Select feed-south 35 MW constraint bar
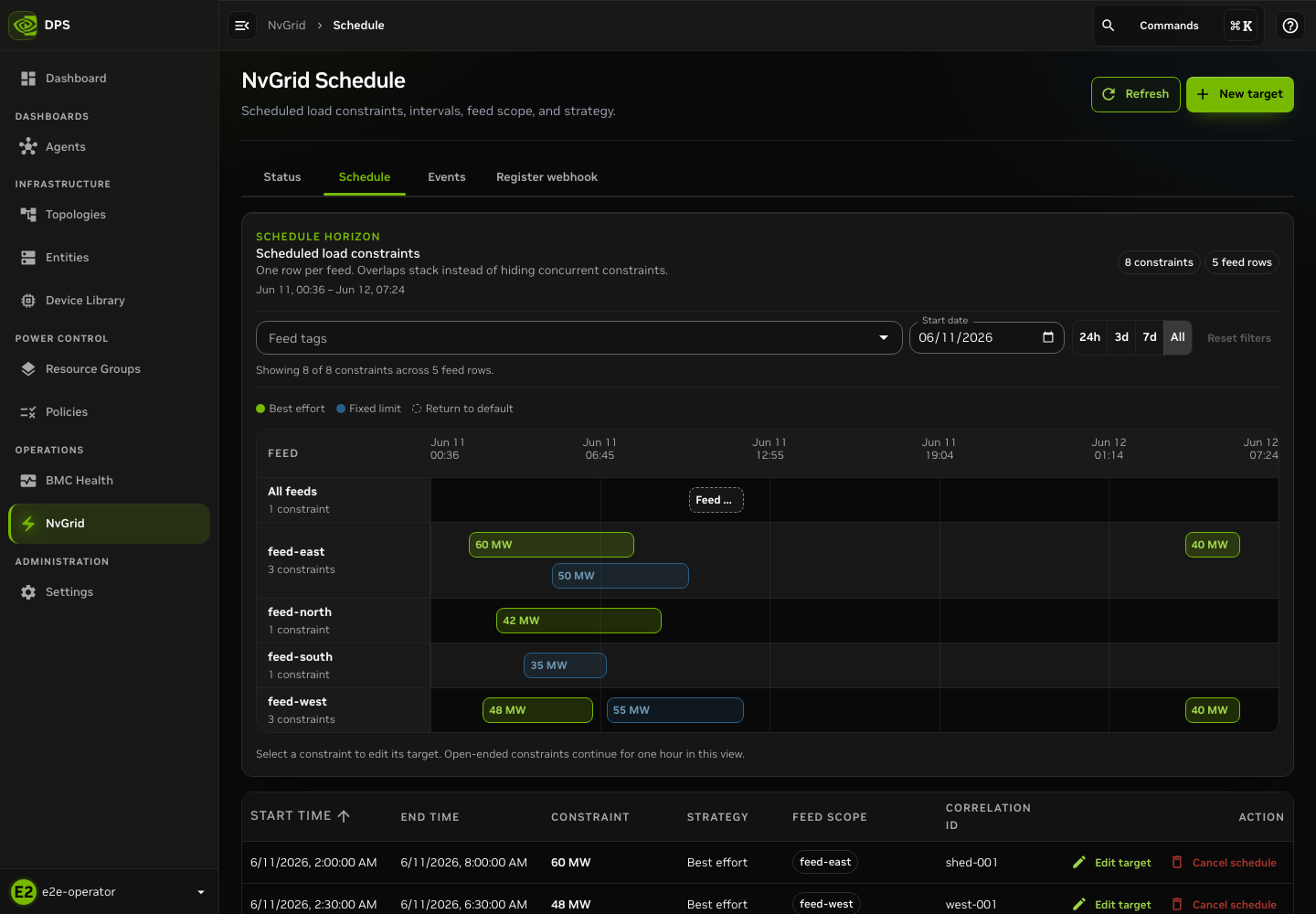 [565, 665]
